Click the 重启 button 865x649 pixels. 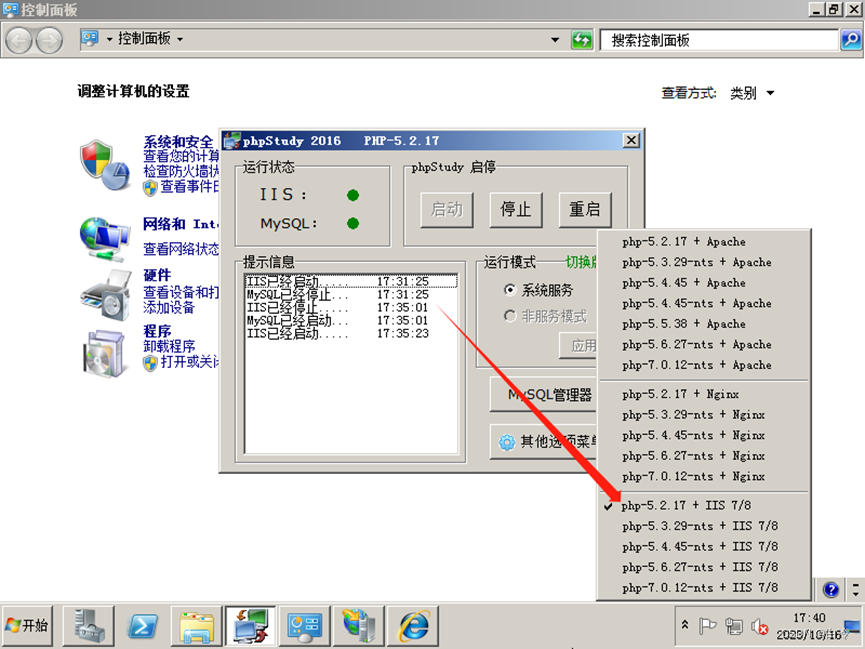585,210
